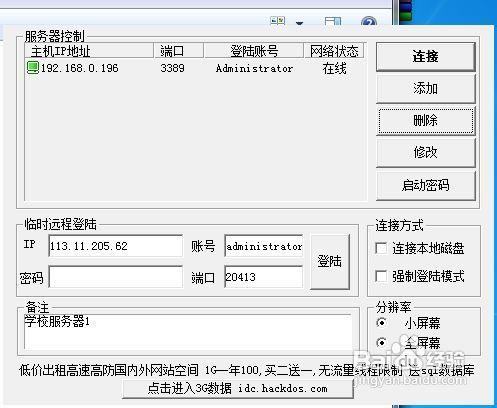Click the 添加 add server button
This screenshot has width=497, height=408.
click(x=425, y=88)
